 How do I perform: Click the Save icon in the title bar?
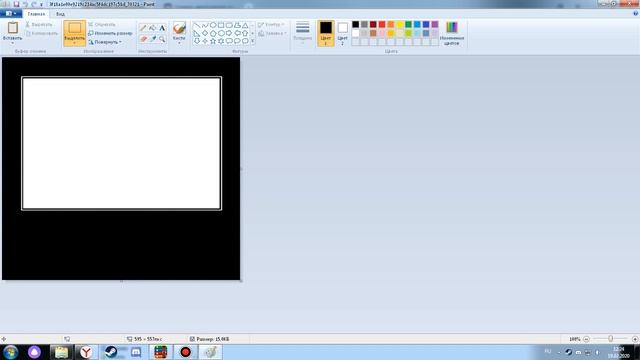pyautogui.click(x=16, y=4)
